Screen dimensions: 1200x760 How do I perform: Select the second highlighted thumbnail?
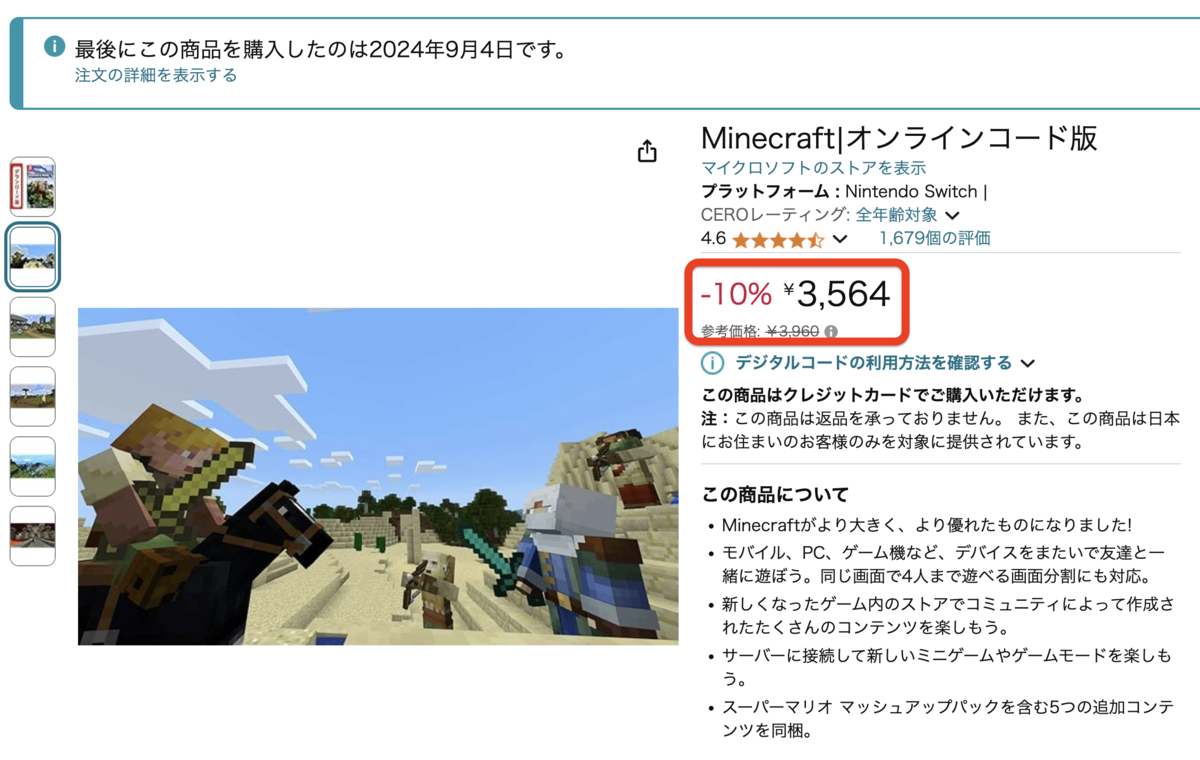click(x=33, y=257)
